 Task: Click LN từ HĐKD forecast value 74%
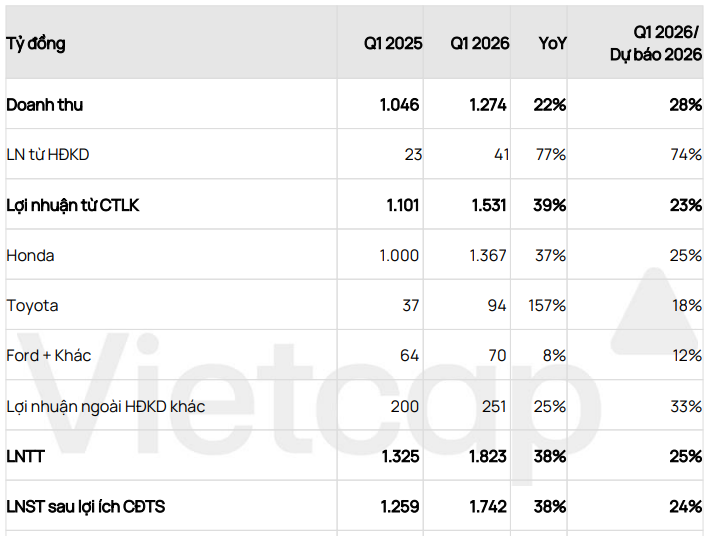click(686, 155)
